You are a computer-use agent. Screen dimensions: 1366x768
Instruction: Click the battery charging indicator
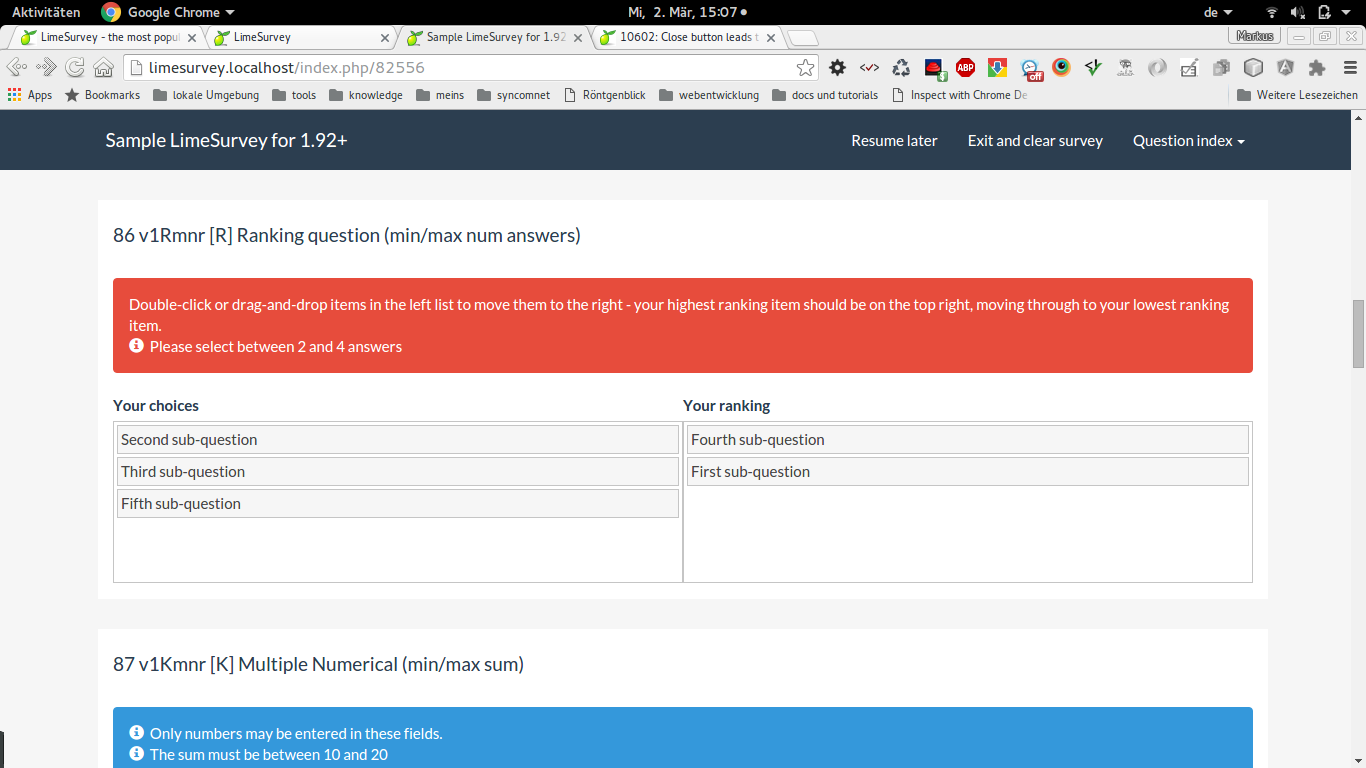pos(1324,12)
